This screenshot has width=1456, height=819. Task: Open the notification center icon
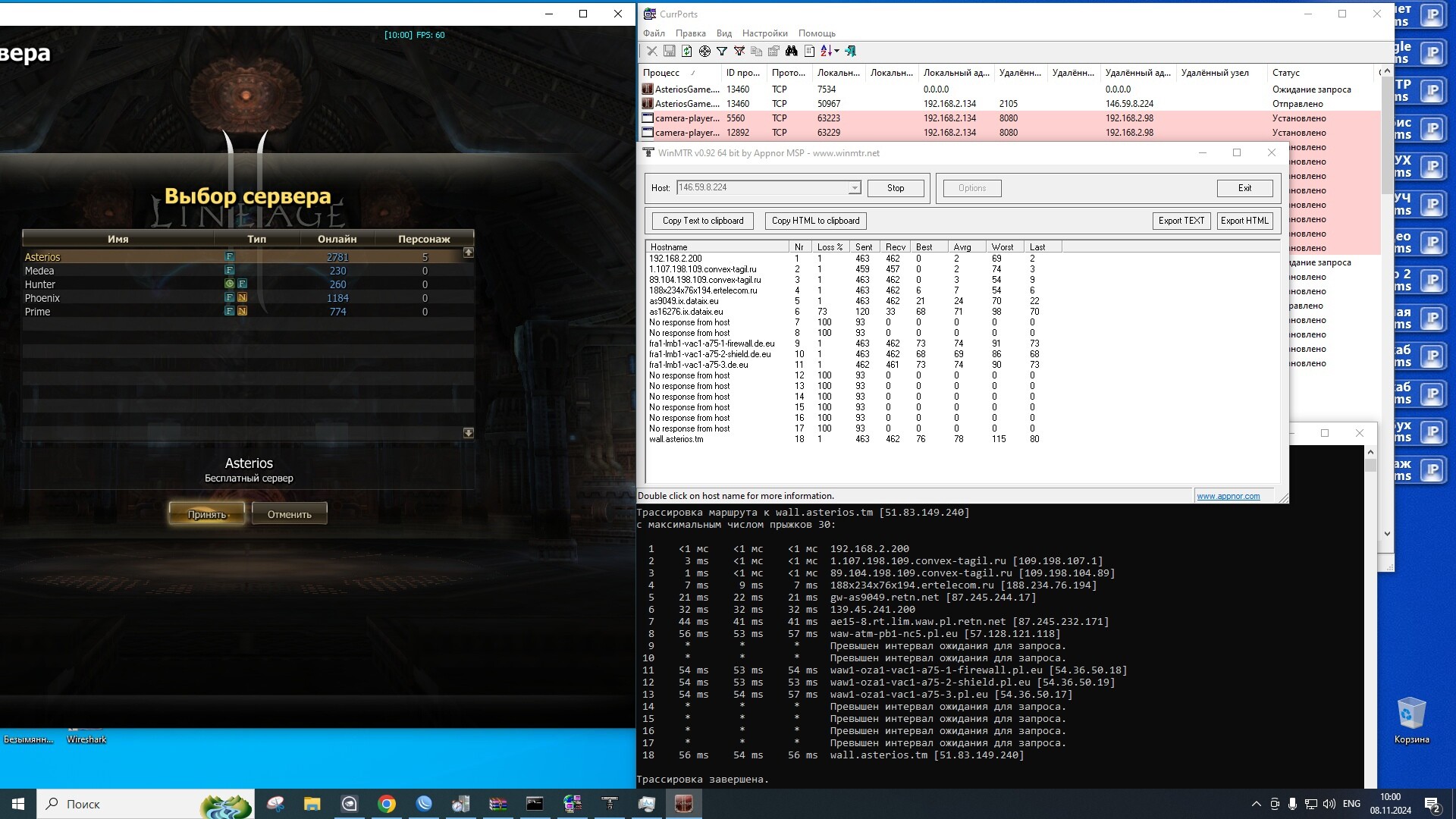(1432, 805)
